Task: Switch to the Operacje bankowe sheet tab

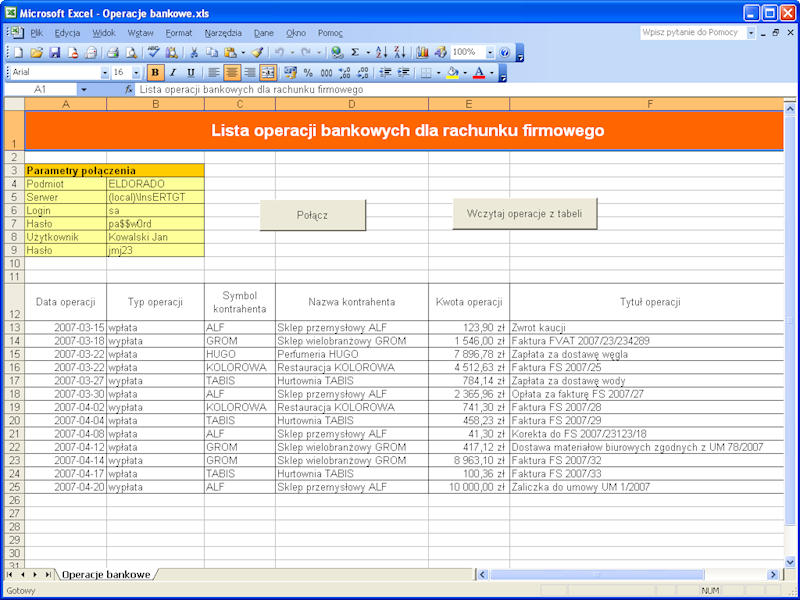Action: pos(103,574)
